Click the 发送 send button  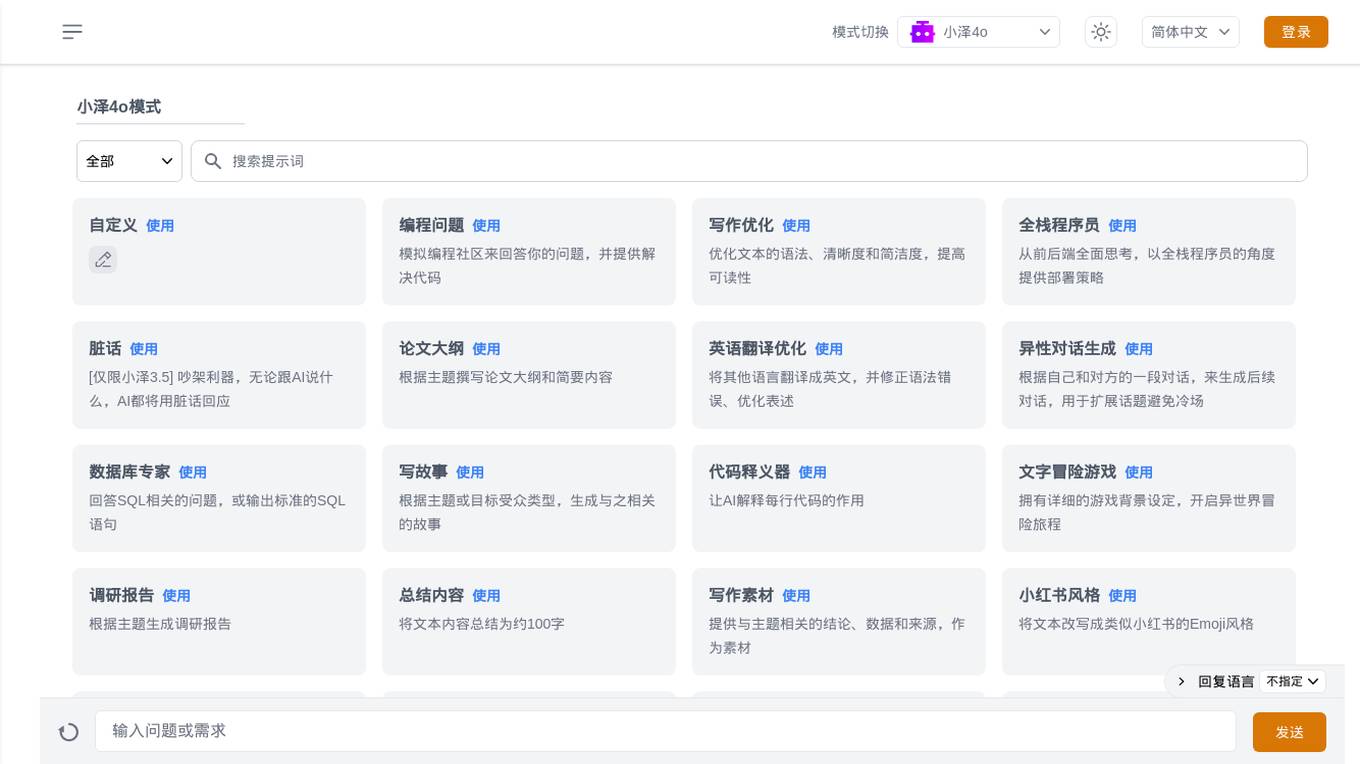tap(1290, 732)
